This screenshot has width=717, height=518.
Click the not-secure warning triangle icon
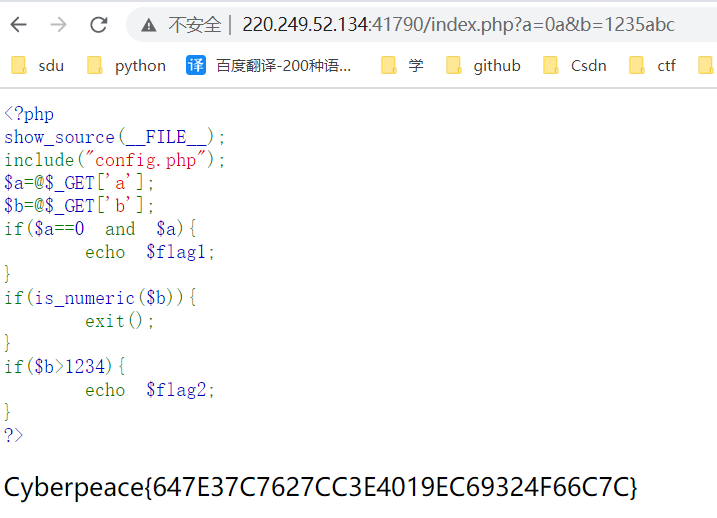(149, 25)
